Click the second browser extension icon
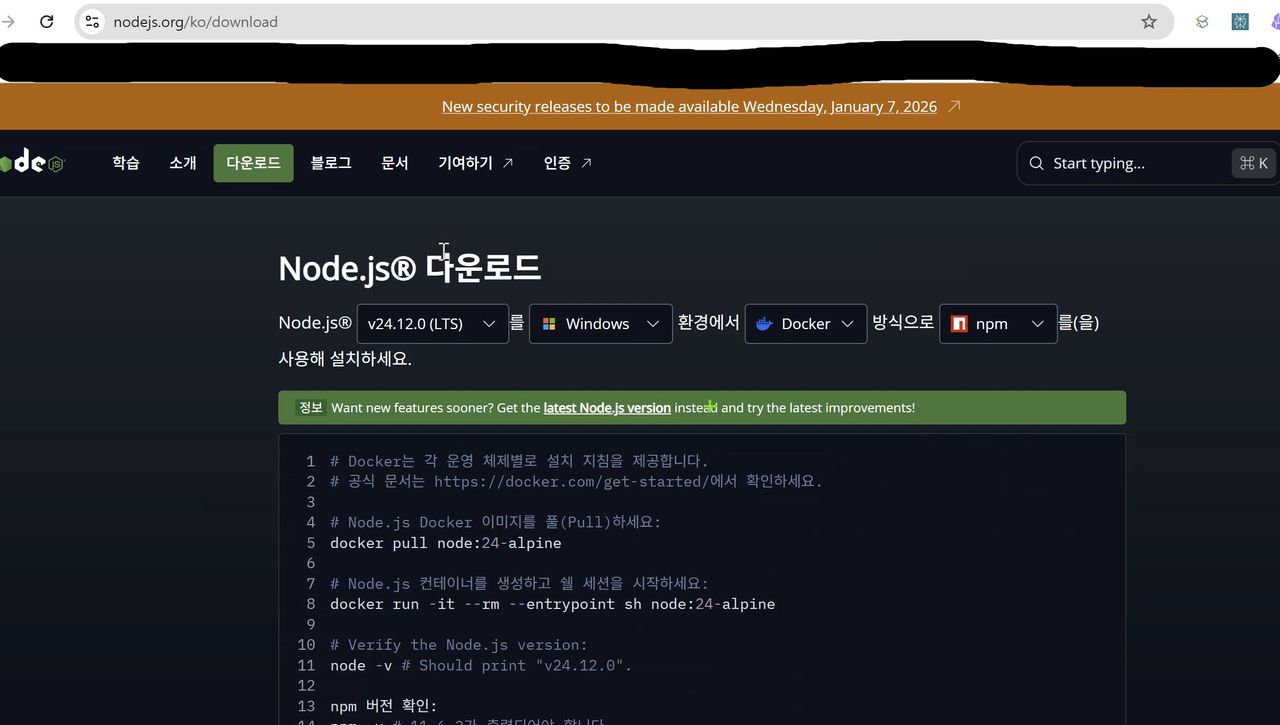 click(x=1240, y=21)
